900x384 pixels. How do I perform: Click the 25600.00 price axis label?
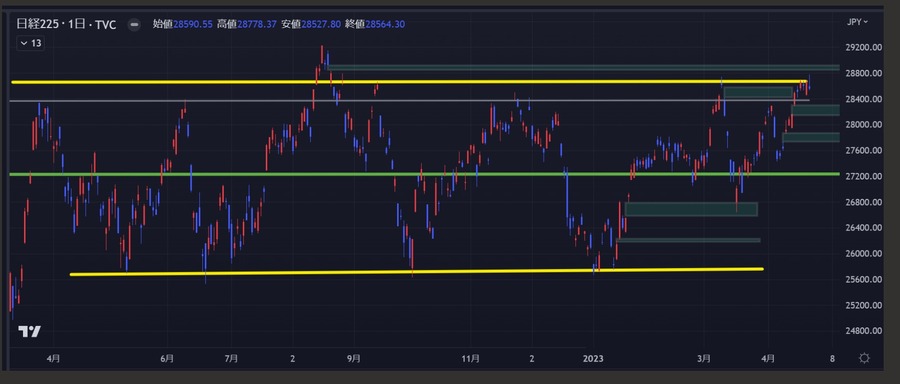pos(863,280)
